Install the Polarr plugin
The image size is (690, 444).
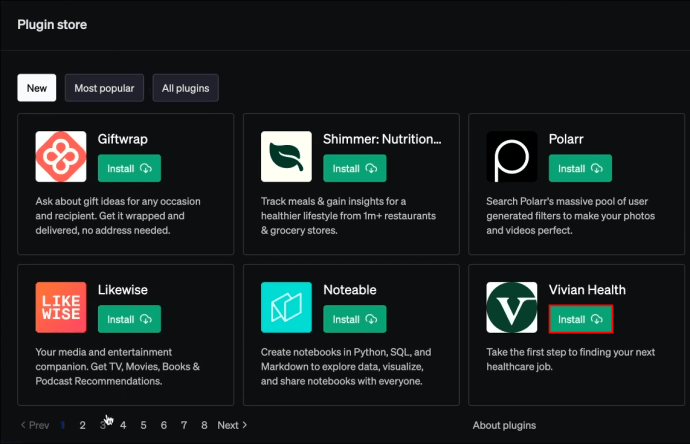tap(580, 168)
